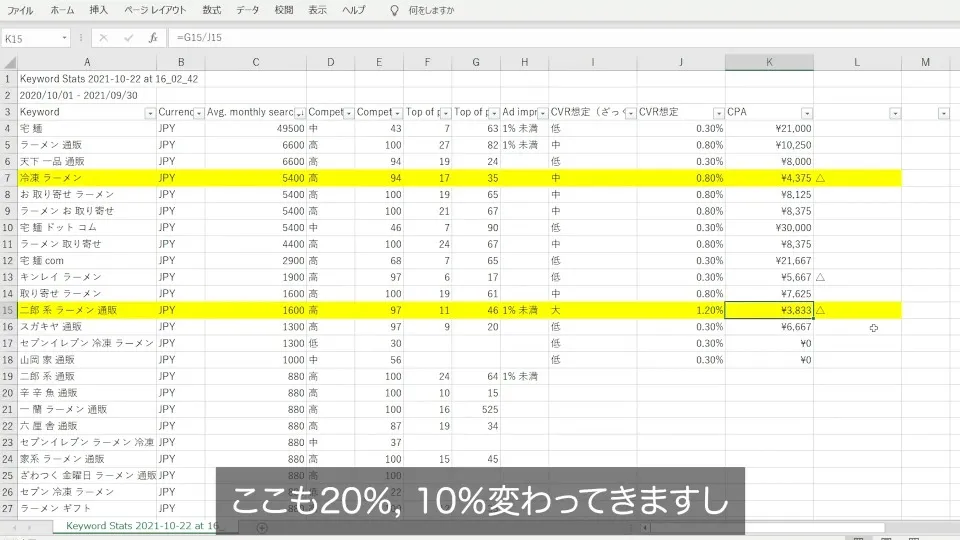Screen dimensions: 960x540
Task: Open the データ ribbon tab
Action: pos(247,10)
